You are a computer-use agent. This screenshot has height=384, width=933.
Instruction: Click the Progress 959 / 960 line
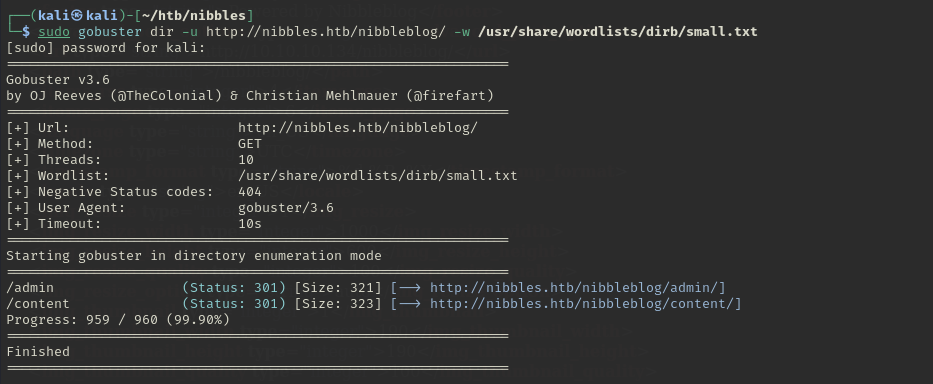point(118,320)
